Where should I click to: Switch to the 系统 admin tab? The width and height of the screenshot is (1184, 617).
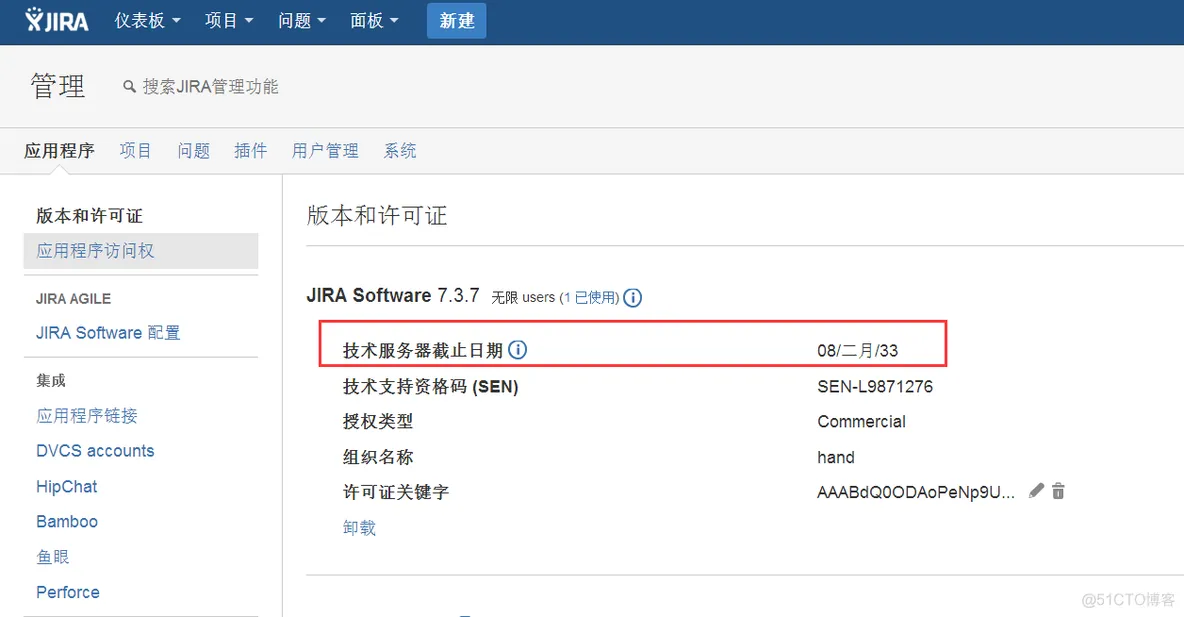pyautogui.click(x=399, y=151)
